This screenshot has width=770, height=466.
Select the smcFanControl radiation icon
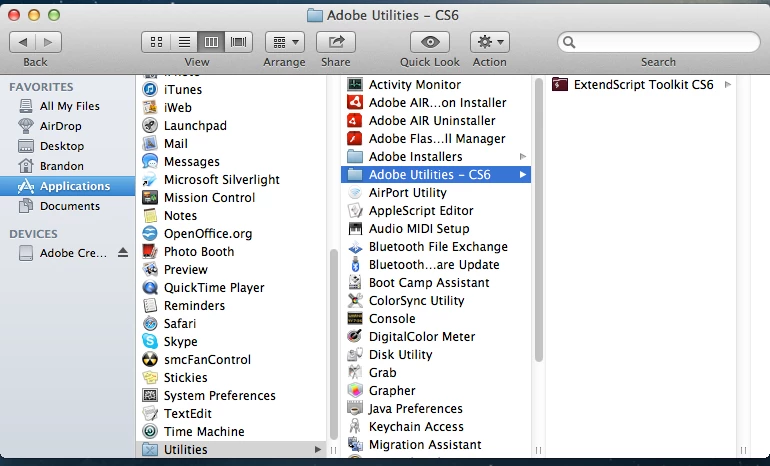tap(150, 359)
